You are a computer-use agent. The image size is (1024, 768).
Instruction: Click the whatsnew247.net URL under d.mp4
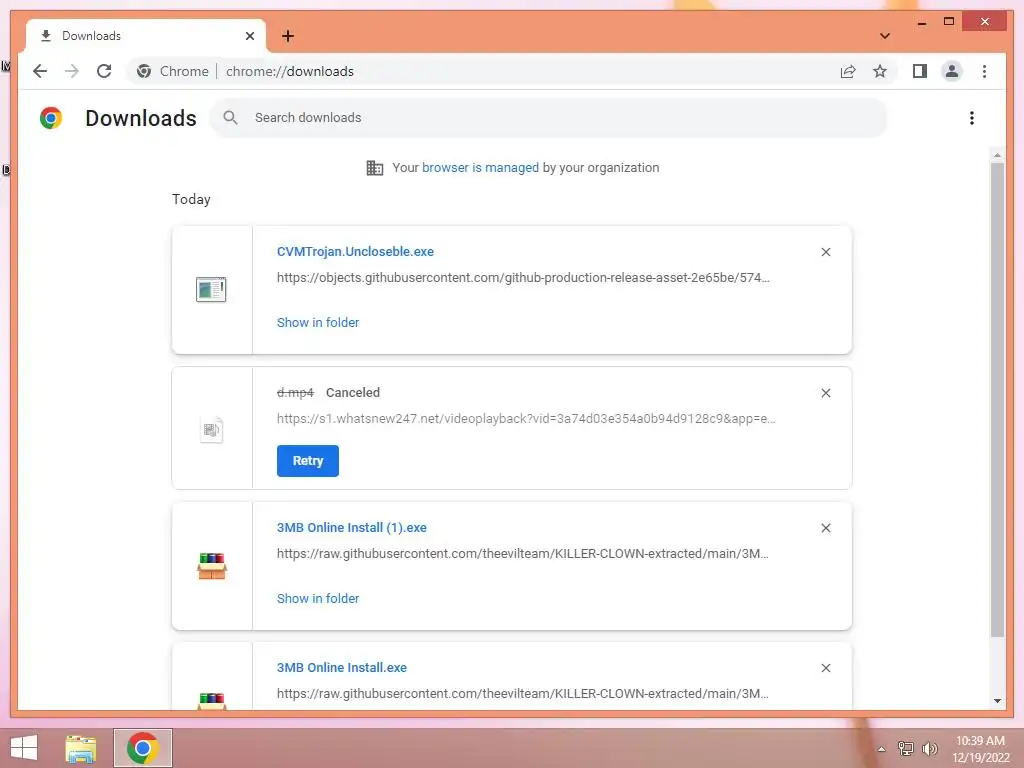(x=526, y=419)
